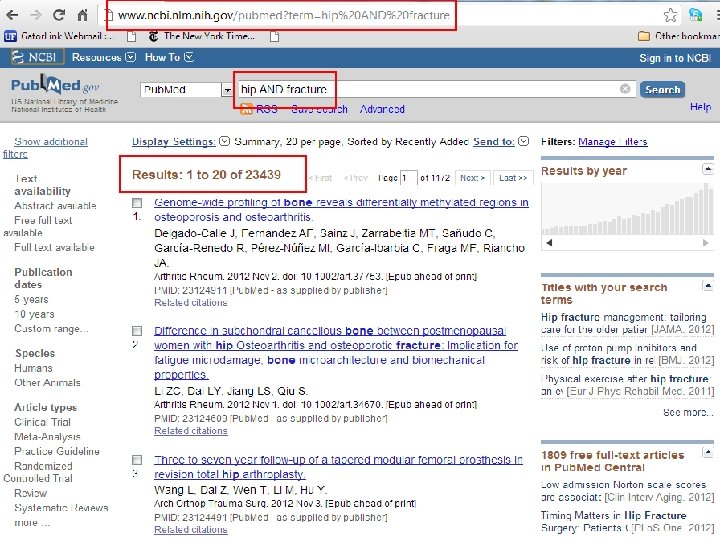The image size is (720, 540).
Task: Click the PubMed.gov logo
Action: point(55,85)
